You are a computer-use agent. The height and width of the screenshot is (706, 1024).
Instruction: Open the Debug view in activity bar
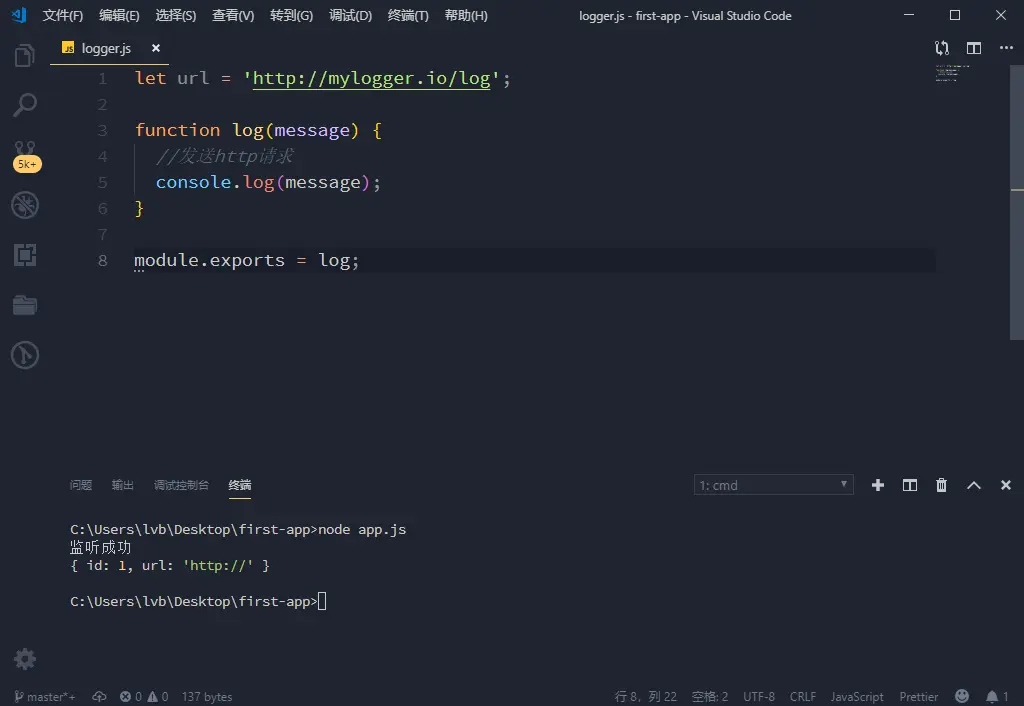tap(25, 205)
